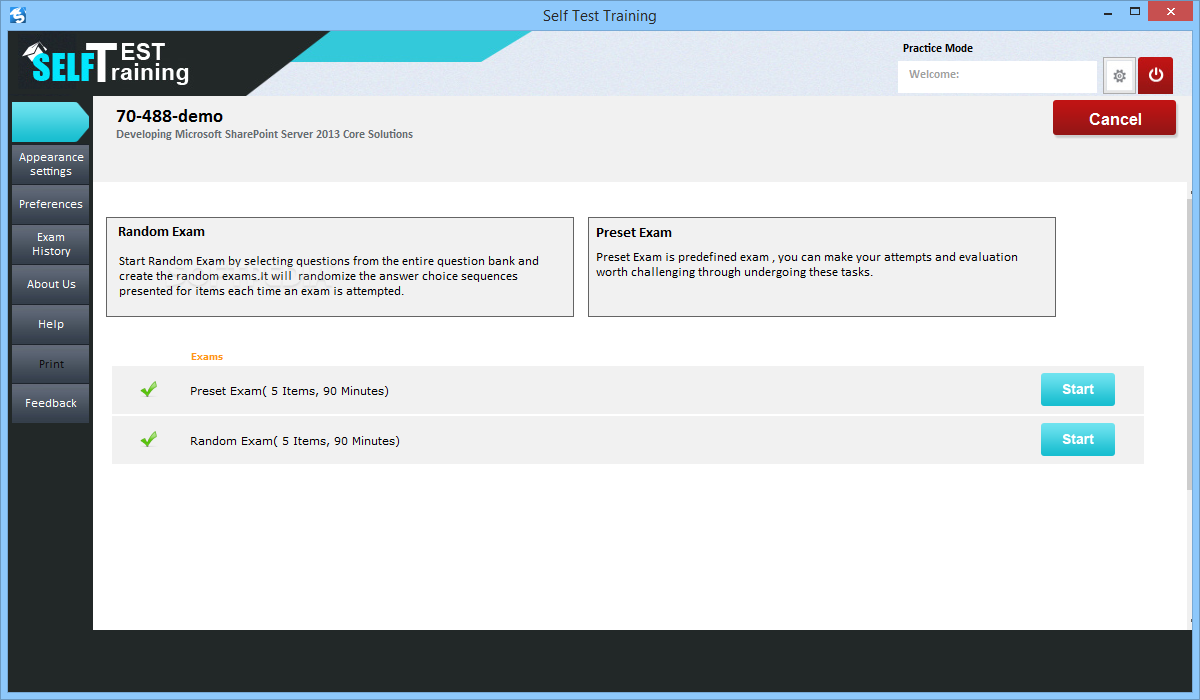This screenshot has width=1200, height=700.
Task: Click the red power button icon
Action: click(x=1155, y=76)
